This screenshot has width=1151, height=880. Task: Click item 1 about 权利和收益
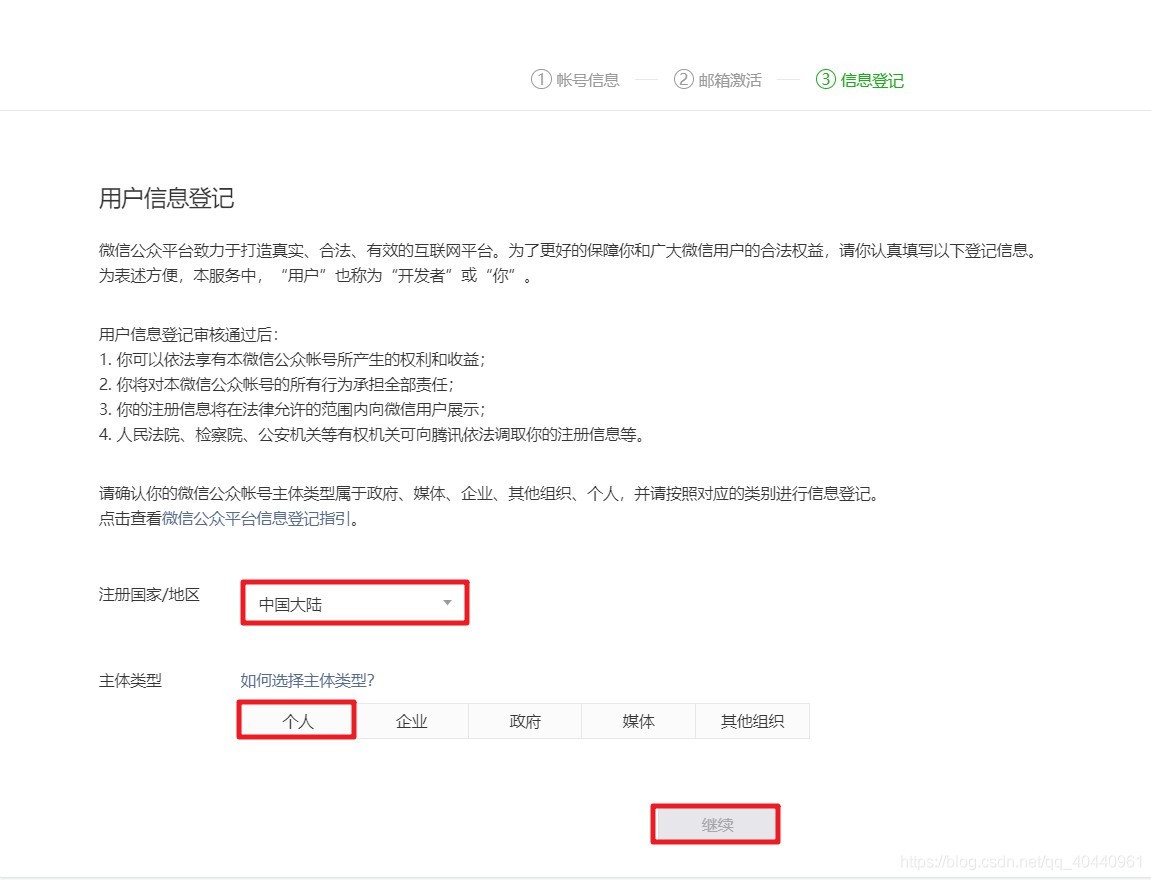coord(292,360)
